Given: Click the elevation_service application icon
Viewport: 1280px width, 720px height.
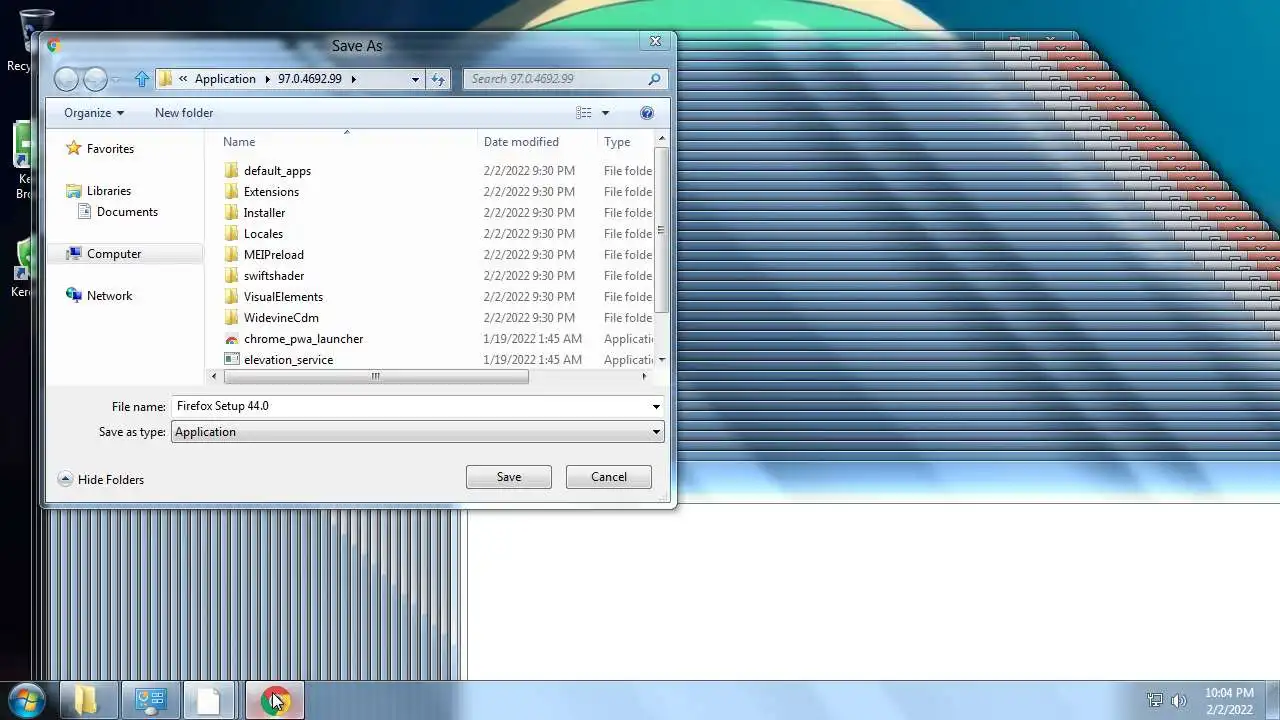Looking at the screenshot, I should 232,360.
